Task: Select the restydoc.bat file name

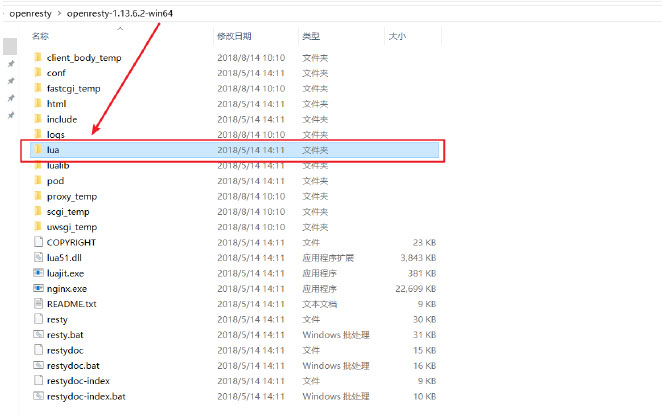Action: 73,366
